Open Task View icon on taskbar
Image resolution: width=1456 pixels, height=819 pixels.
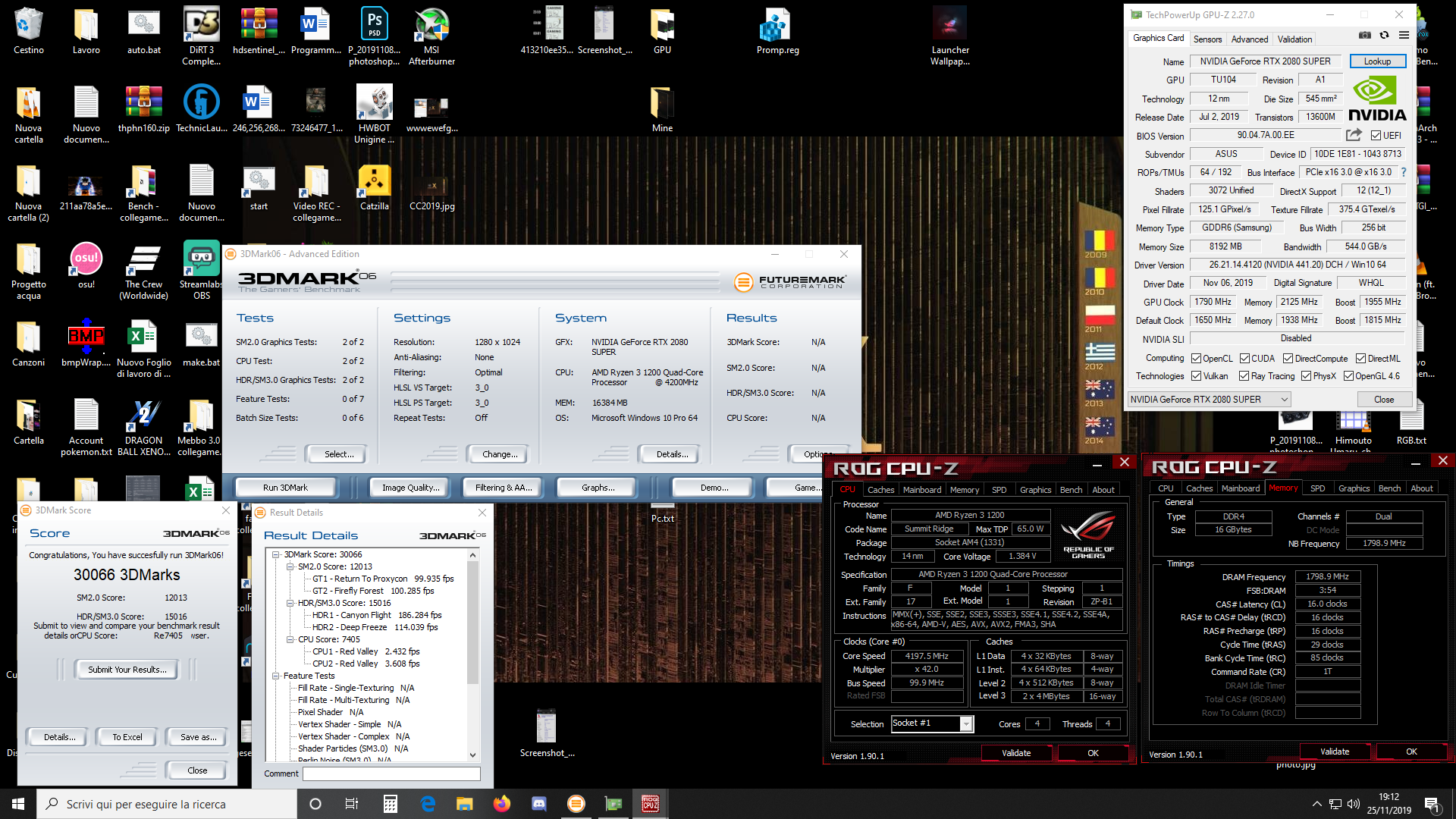point(352,804)
